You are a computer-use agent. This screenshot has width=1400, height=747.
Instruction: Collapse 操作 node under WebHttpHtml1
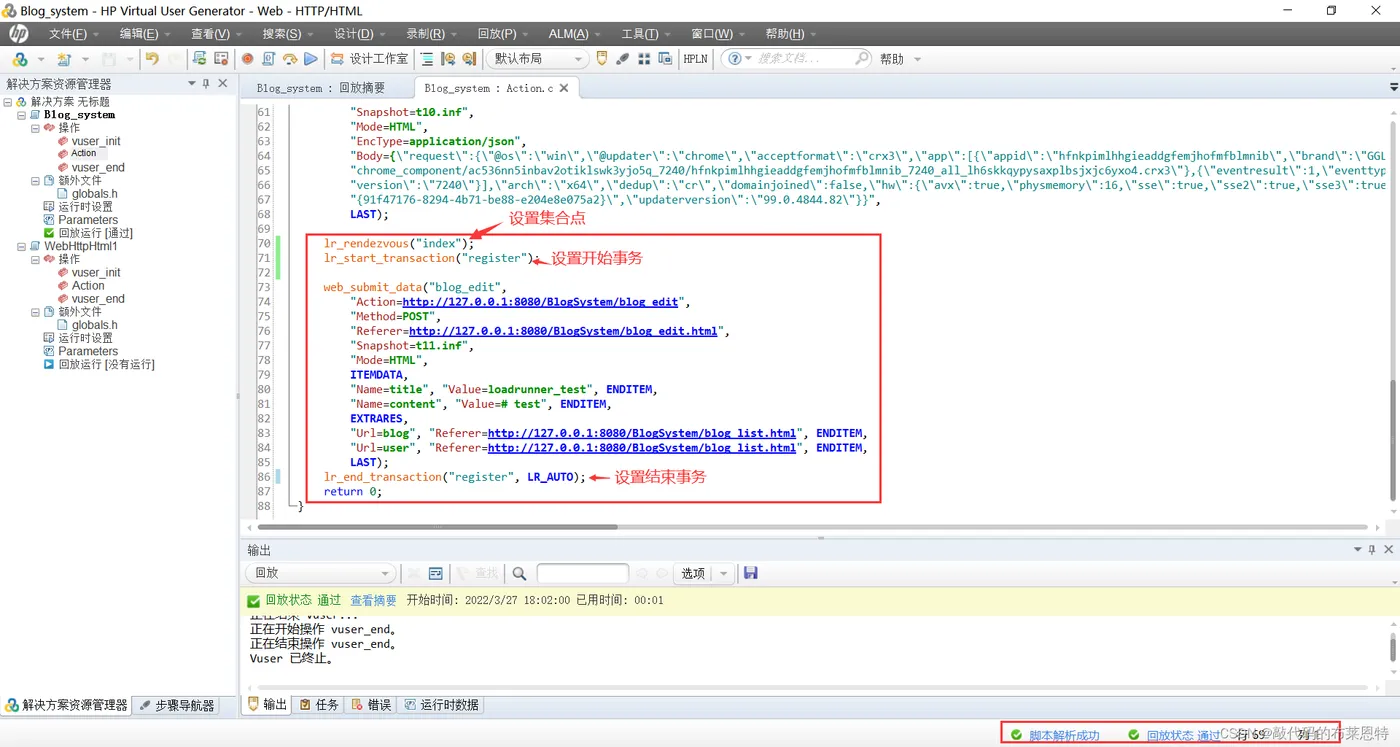click(35, 259)
